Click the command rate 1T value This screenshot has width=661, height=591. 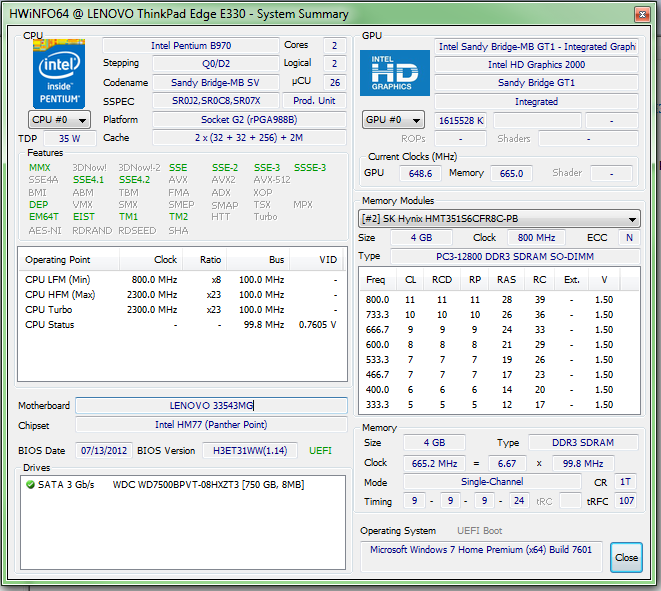[x=626, y=482]
